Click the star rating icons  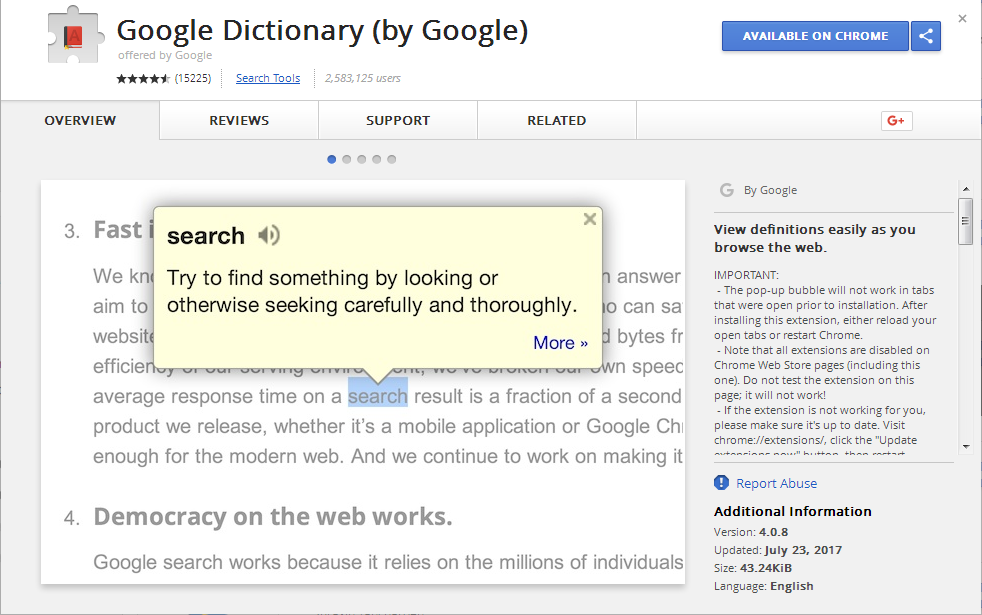pyautogui.click(x=143, y=78)
